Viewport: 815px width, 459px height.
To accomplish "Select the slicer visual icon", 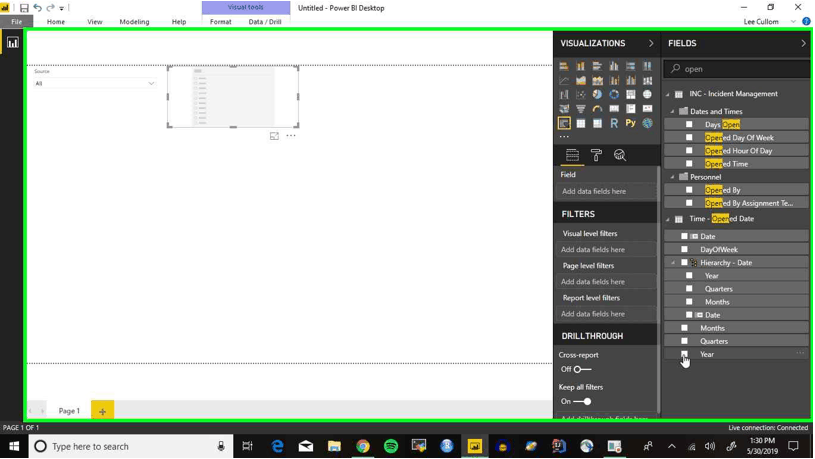I will coord(564,123).
